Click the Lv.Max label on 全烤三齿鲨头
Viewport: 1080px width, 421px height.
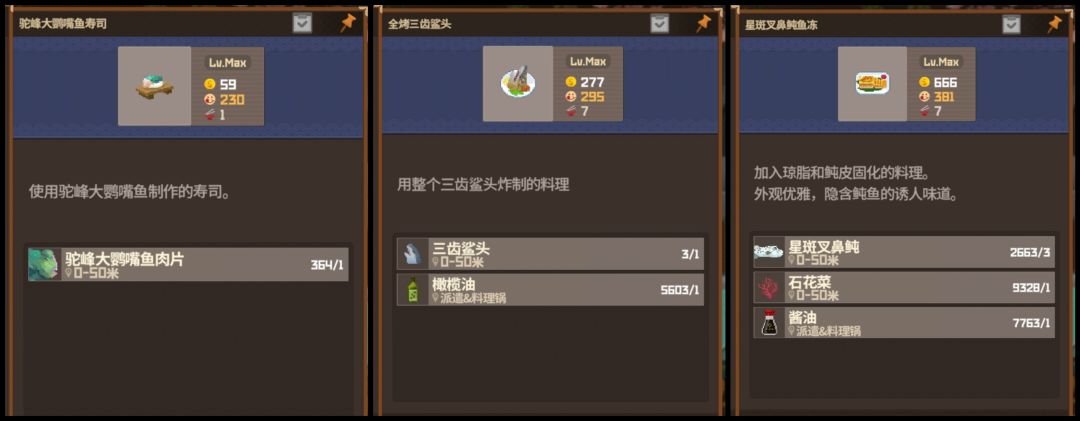(x=587, y=61)
